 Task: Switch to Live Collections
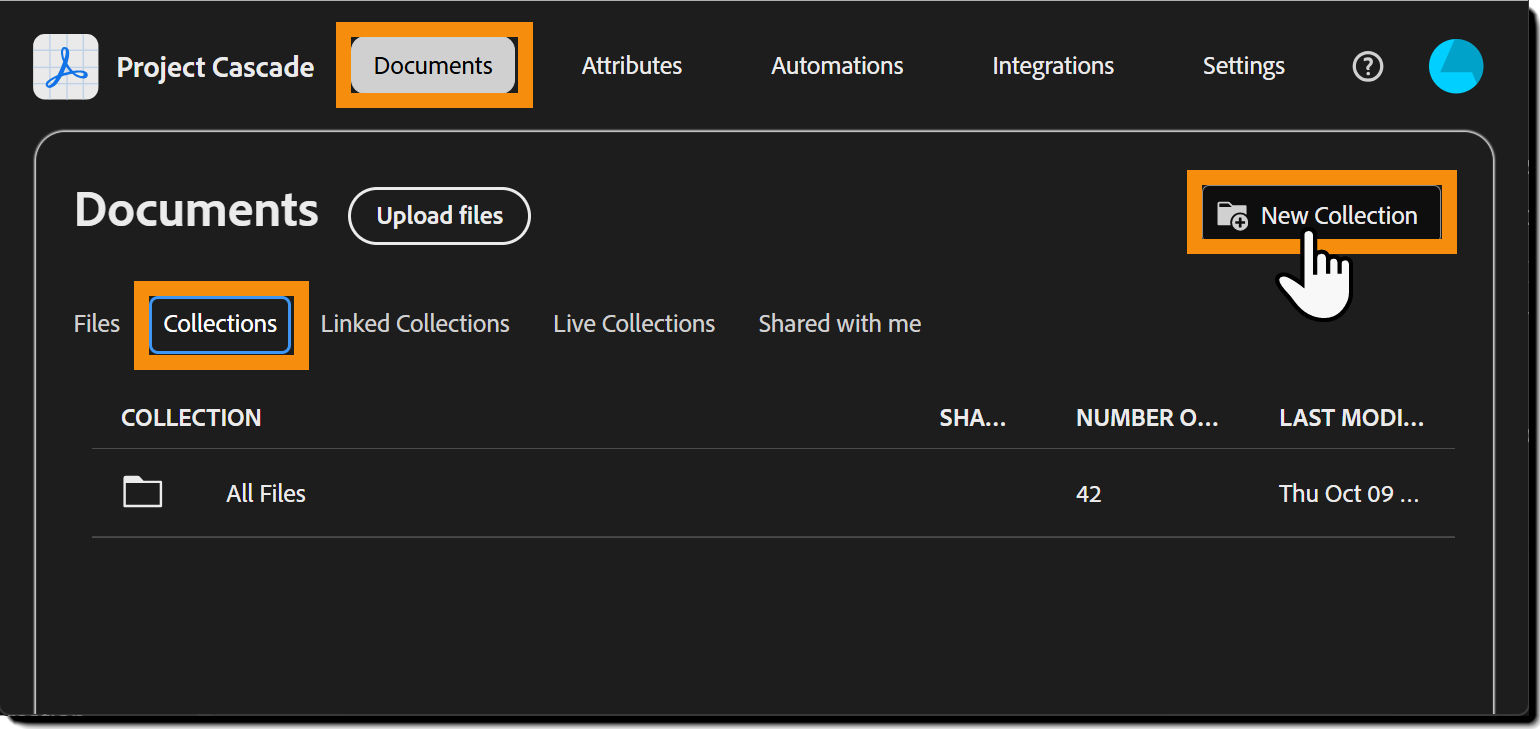pos(634,323)
